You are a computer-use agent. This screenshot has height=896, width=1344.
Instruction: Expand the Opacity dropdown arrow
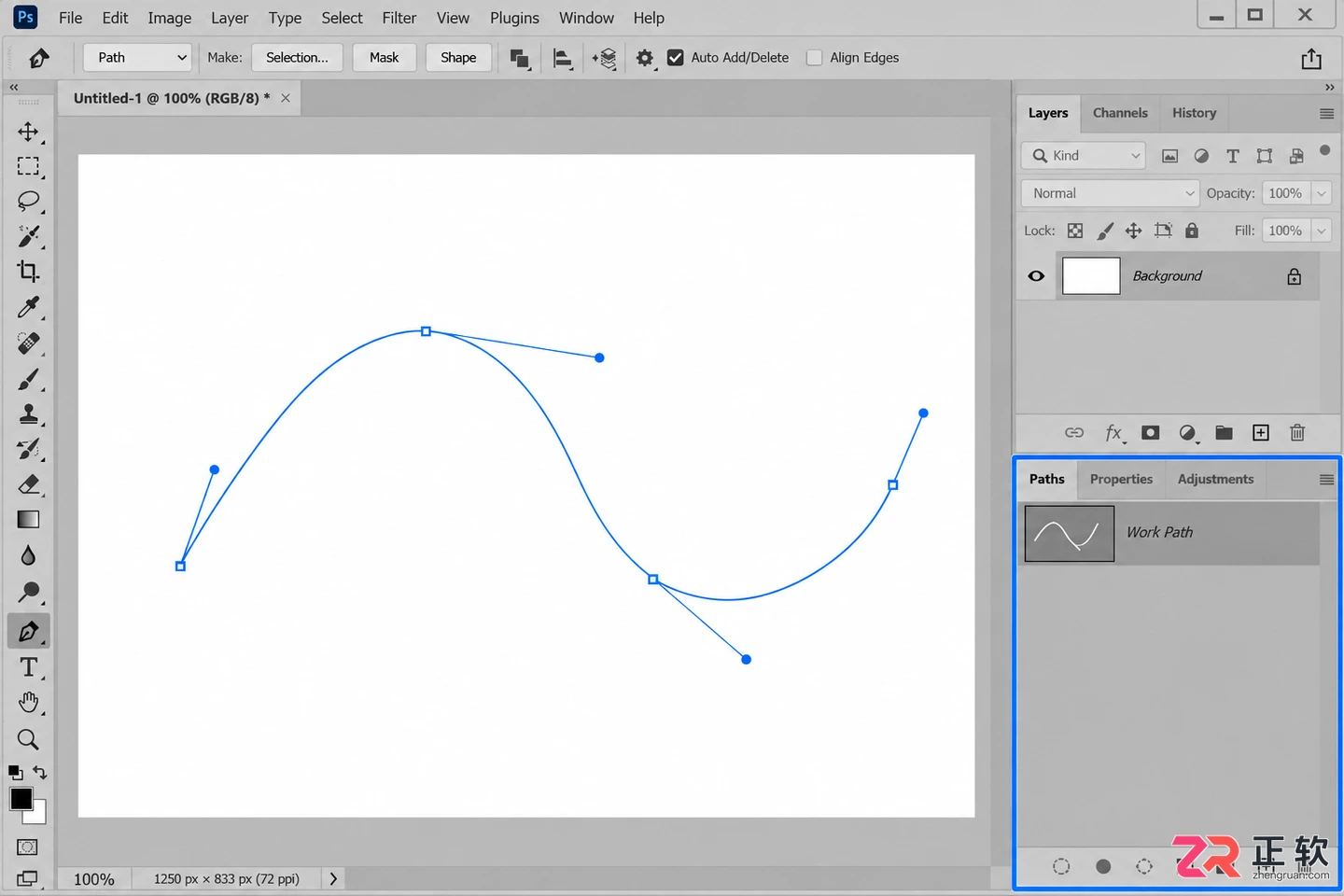[x=1322, y=193]
